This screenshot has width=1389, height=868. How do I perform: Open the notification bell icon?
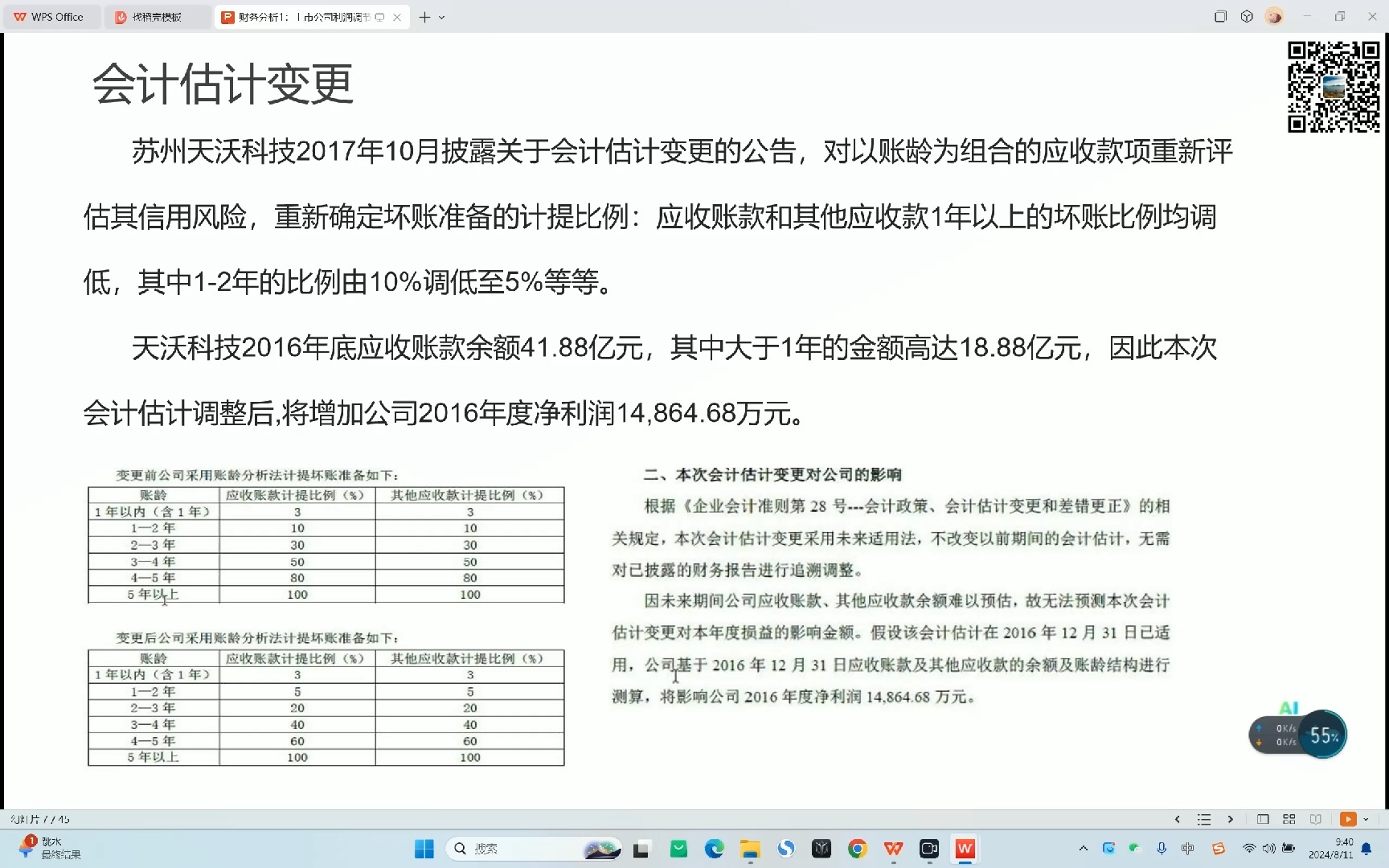(x=1366, y=849)
